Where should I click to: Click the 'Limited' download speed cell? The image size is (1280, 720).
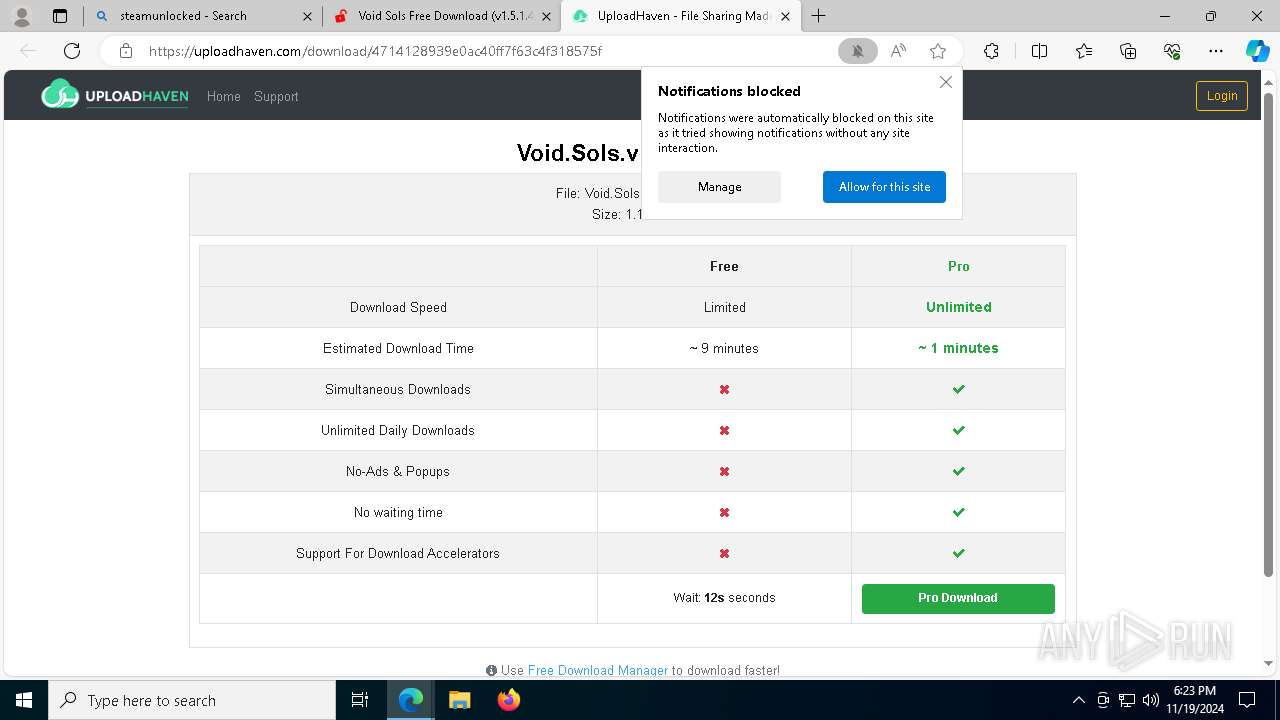pos(724,307)
